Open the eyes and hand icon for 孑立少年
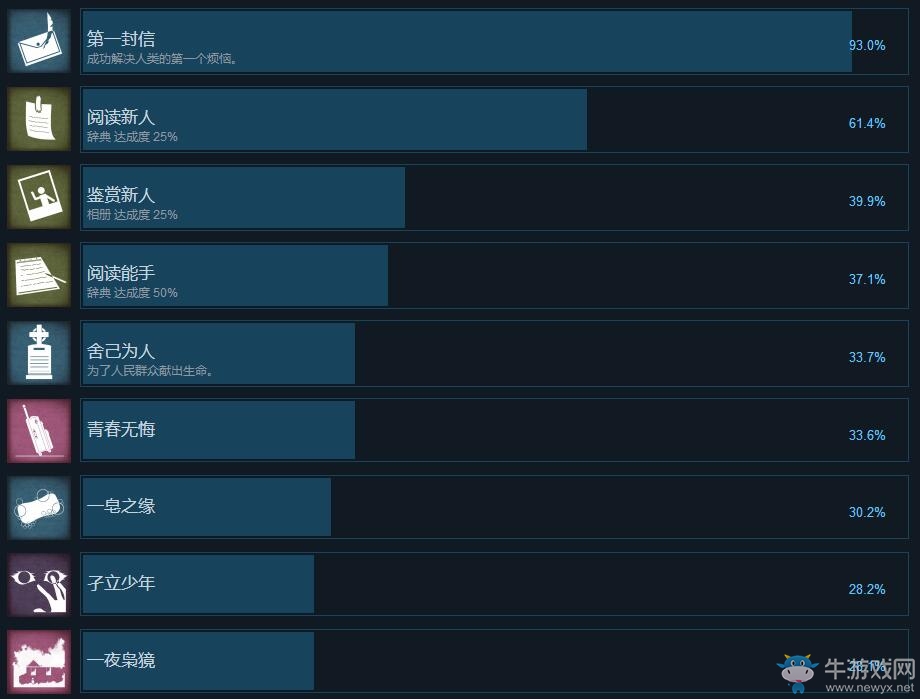Image resolution: width=920 pixels, height=699 pixels. coord(39,585)
